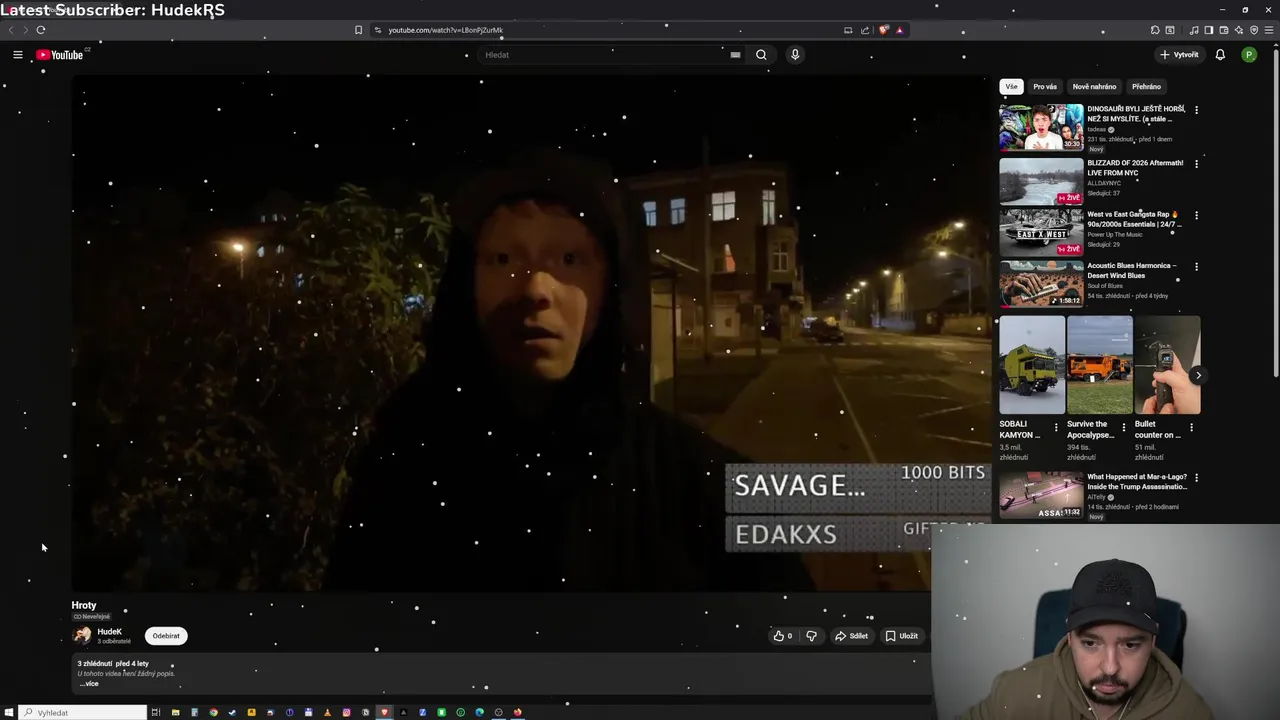Open Windows Task View in the taskbar
This screenshot has height=720, width=1280.
coord(156,712)
